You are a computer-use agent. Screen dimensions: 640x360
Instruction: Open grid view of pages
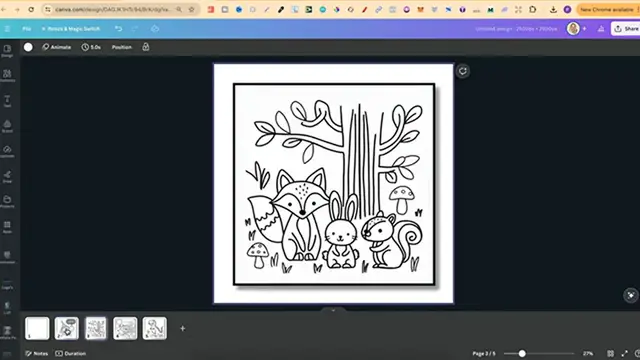610,353
